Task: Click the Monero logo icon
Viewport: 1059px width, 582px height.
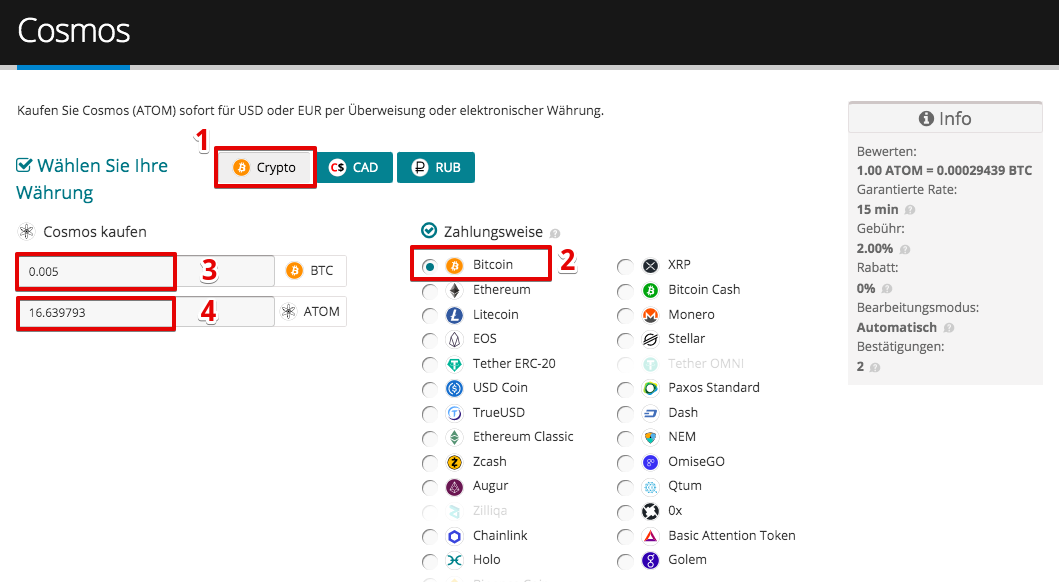Action: (650, 315)
